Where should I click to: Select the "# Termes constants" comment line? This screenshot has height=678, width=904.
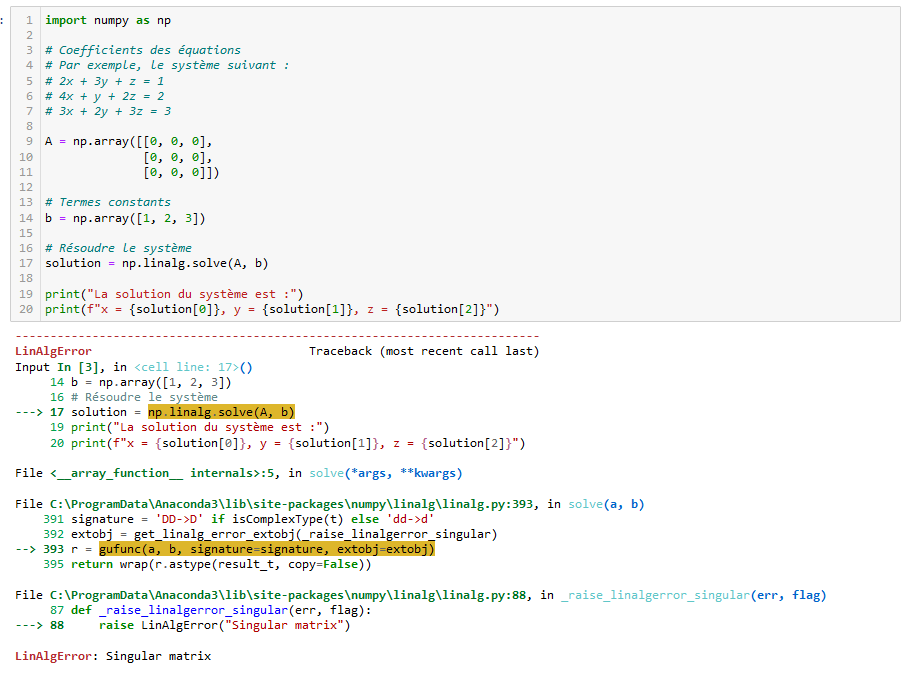pyautogui.click(x=107, y=202)
